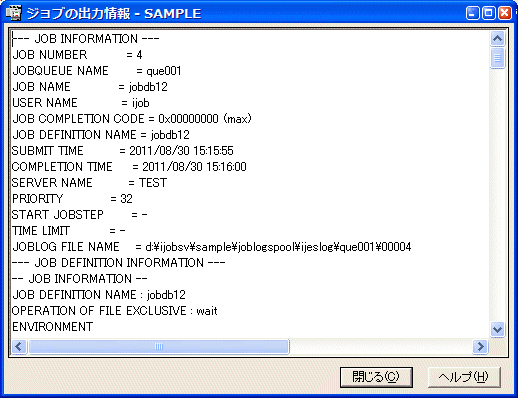Click OPERATION OF FILE EXCLUSIVE : wait line

pyautogui.click(x=115, y=311)
